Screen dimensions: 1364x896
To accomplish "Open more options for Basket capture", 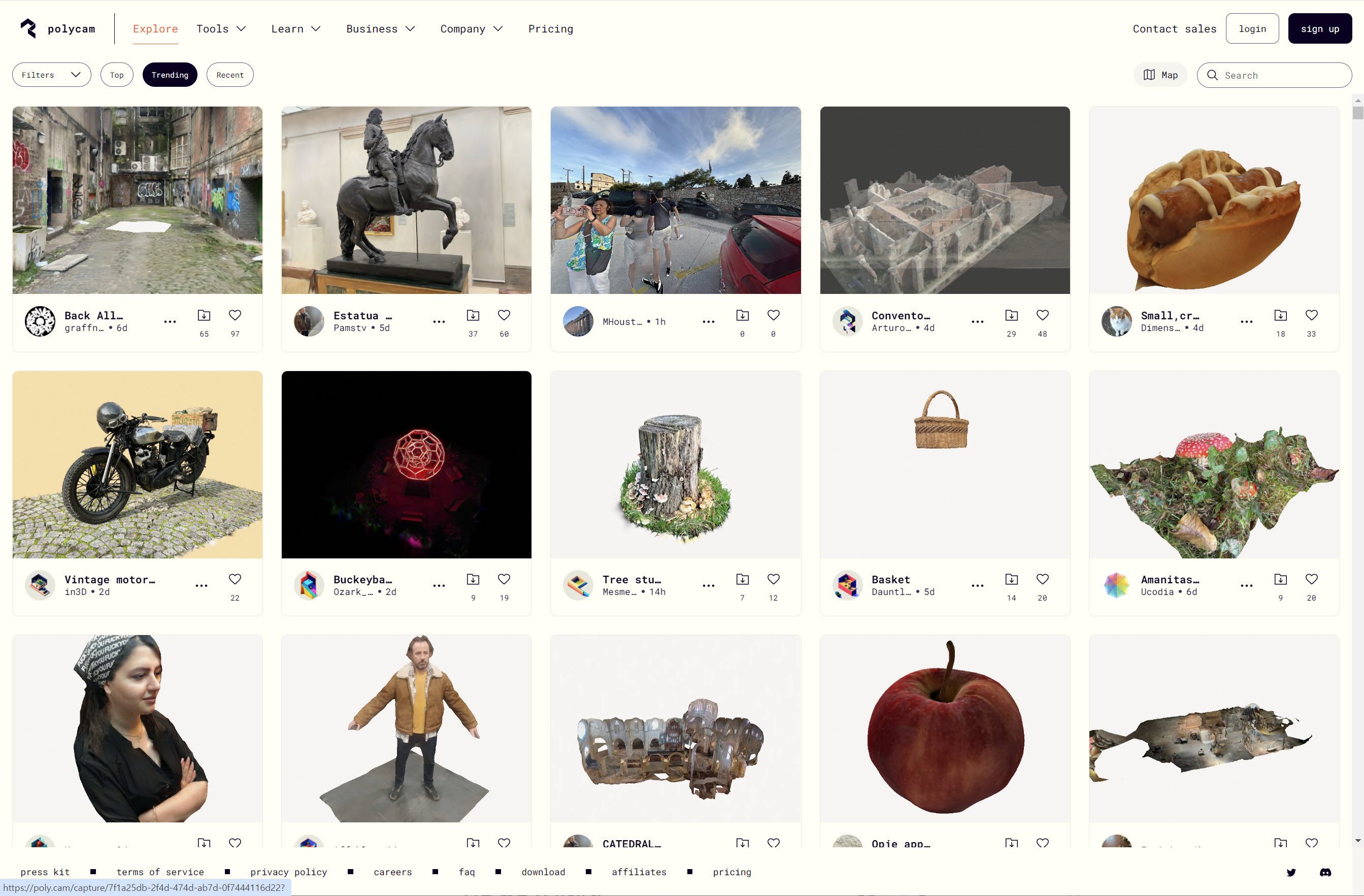I will (977, 585).
